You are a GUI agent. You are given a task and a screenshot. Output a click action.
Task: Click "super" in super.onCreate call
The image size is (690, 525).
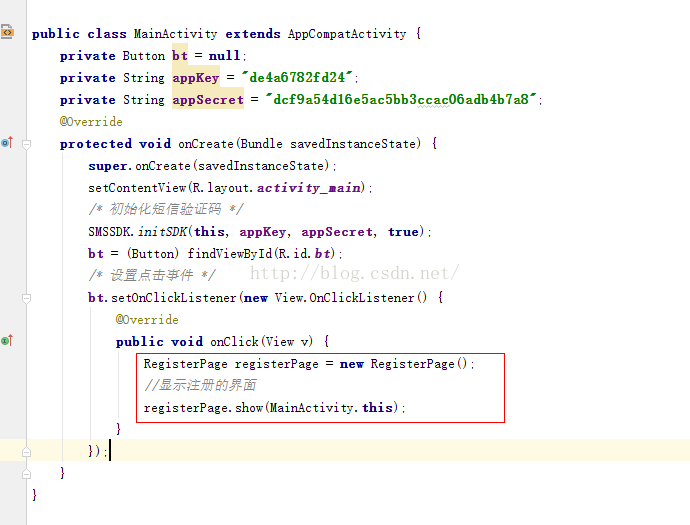tap(107, 166)
